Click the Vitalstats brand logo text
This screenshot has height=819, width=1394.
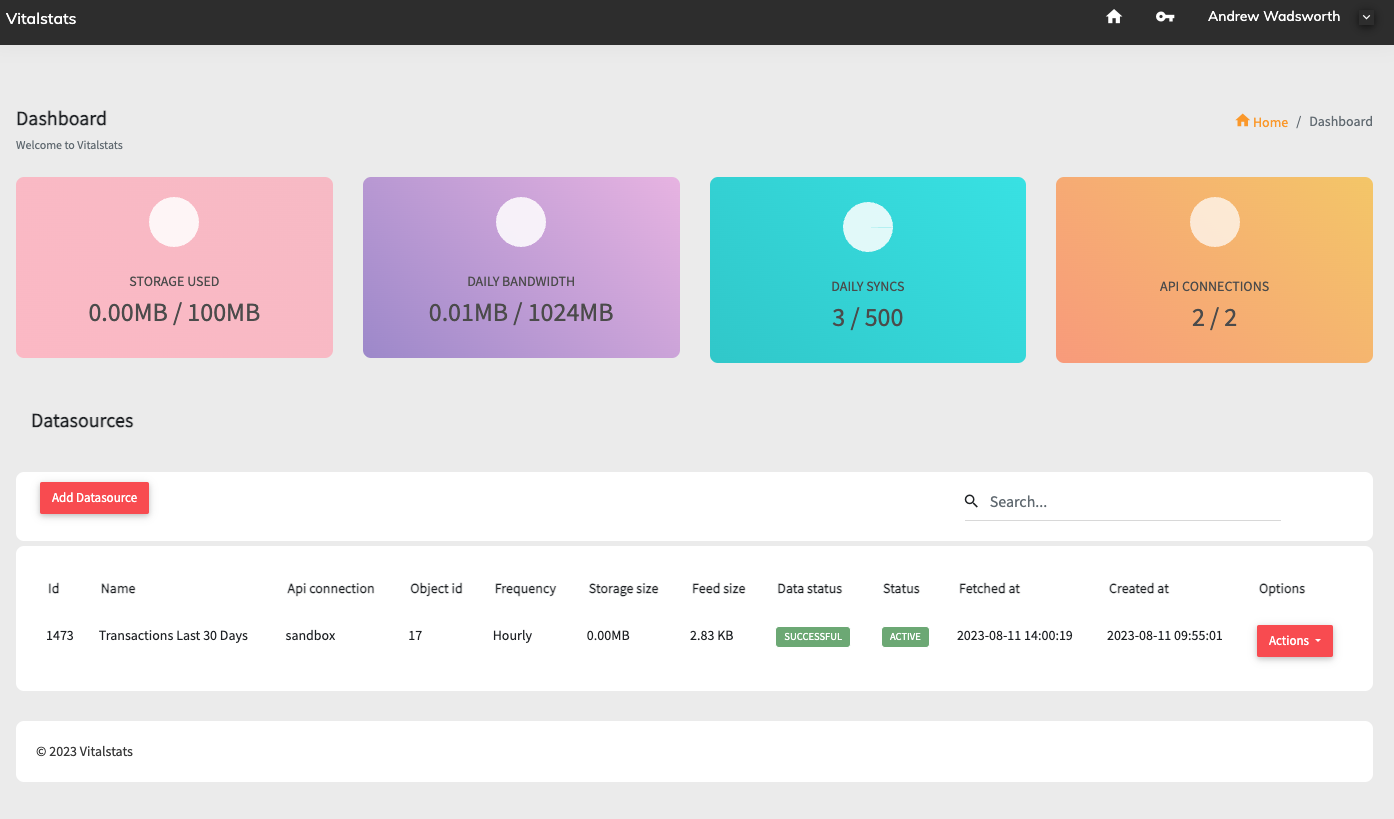41,18
